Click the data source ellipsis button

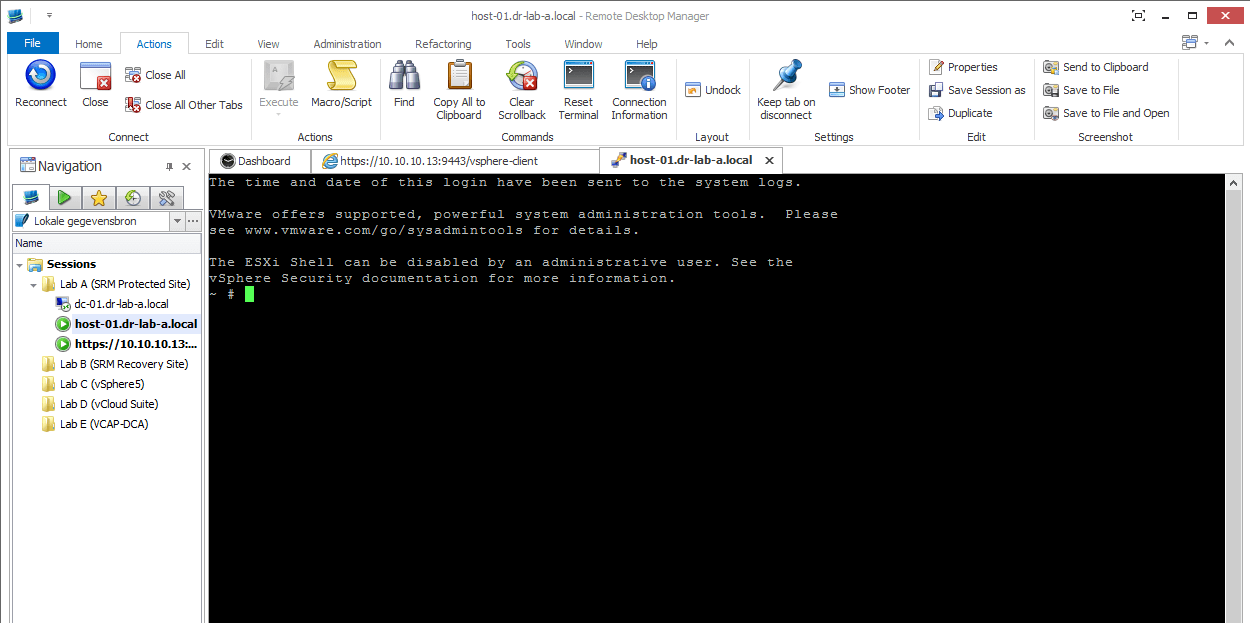pyautogui.click(x=193, y=221)
